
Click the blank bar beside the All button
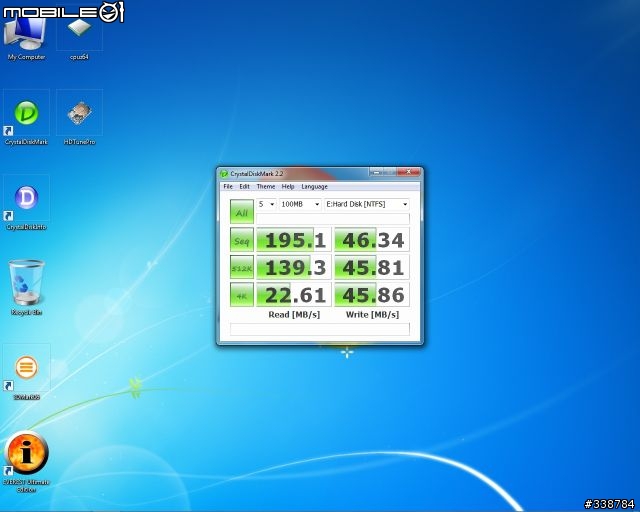(x=333, y=218)
